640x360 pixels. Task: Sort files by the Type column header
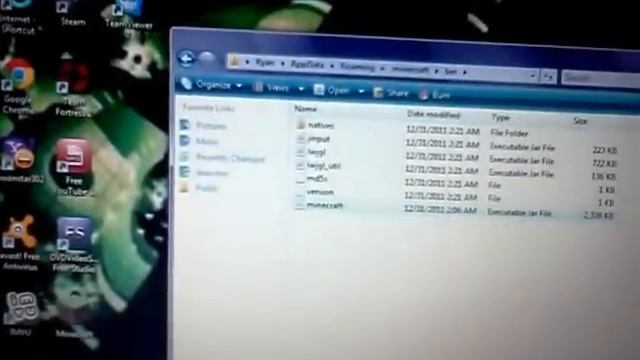tap(501, 118)
